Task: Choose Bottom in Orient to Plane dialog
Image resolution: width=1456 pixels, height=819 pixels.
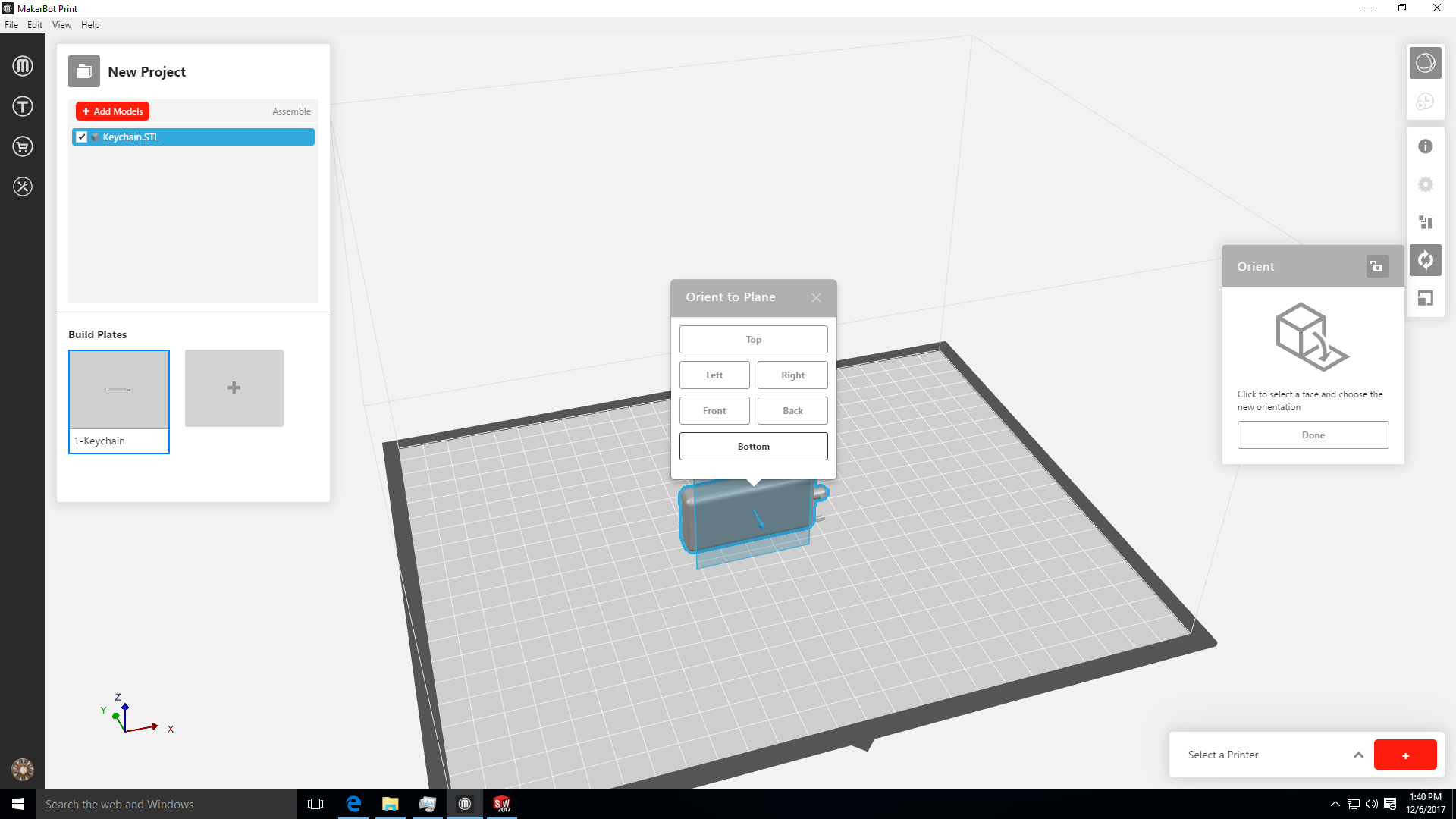Action: tap(753, 446)
